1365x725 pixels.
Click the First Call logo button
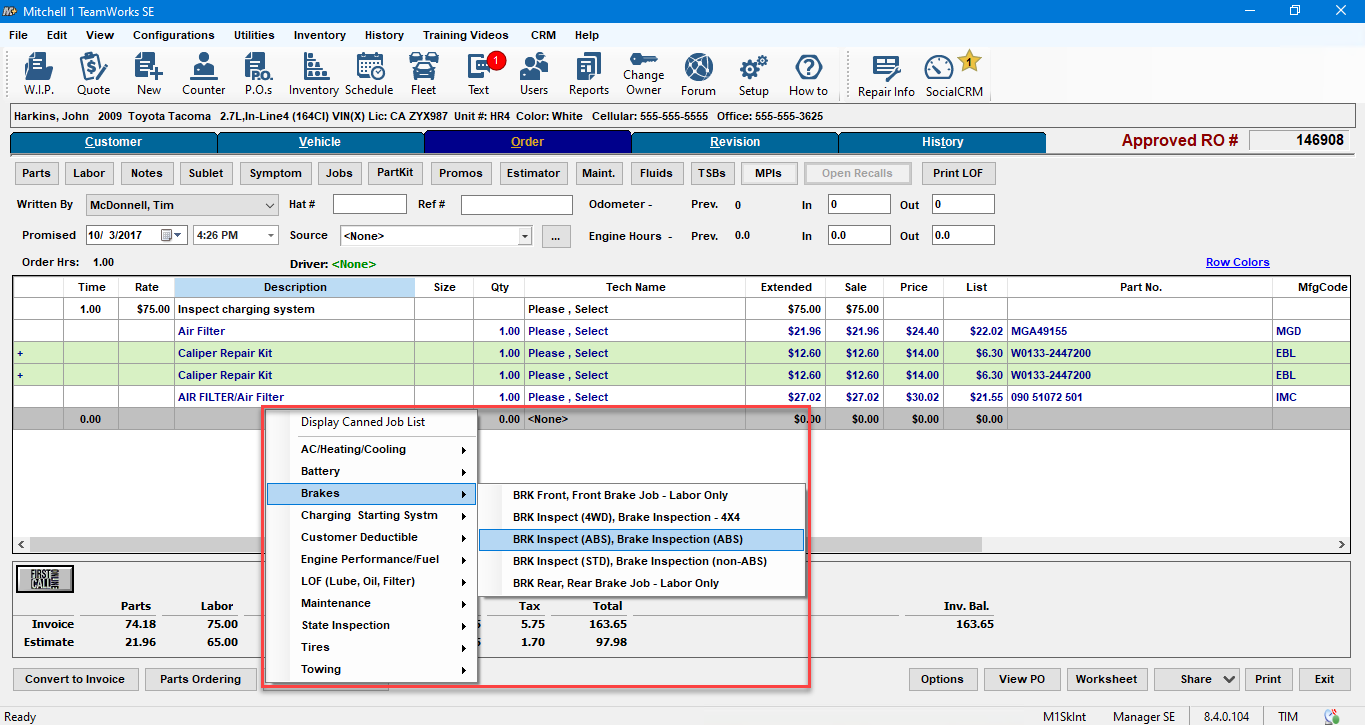click(x=45, y=579)
